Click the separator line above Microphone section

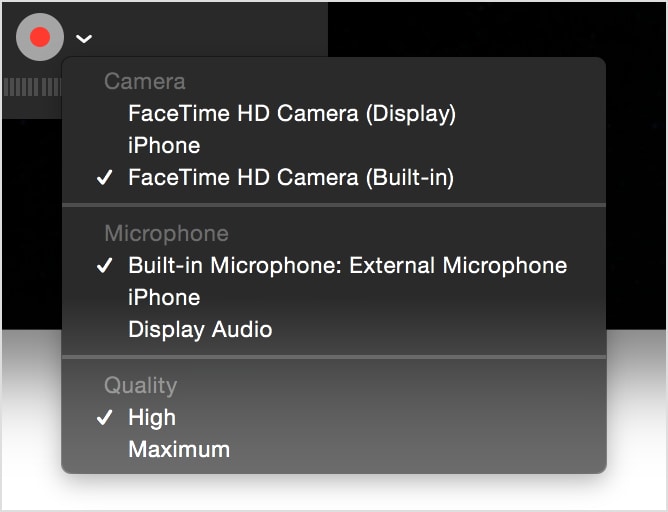coord(334,205)
